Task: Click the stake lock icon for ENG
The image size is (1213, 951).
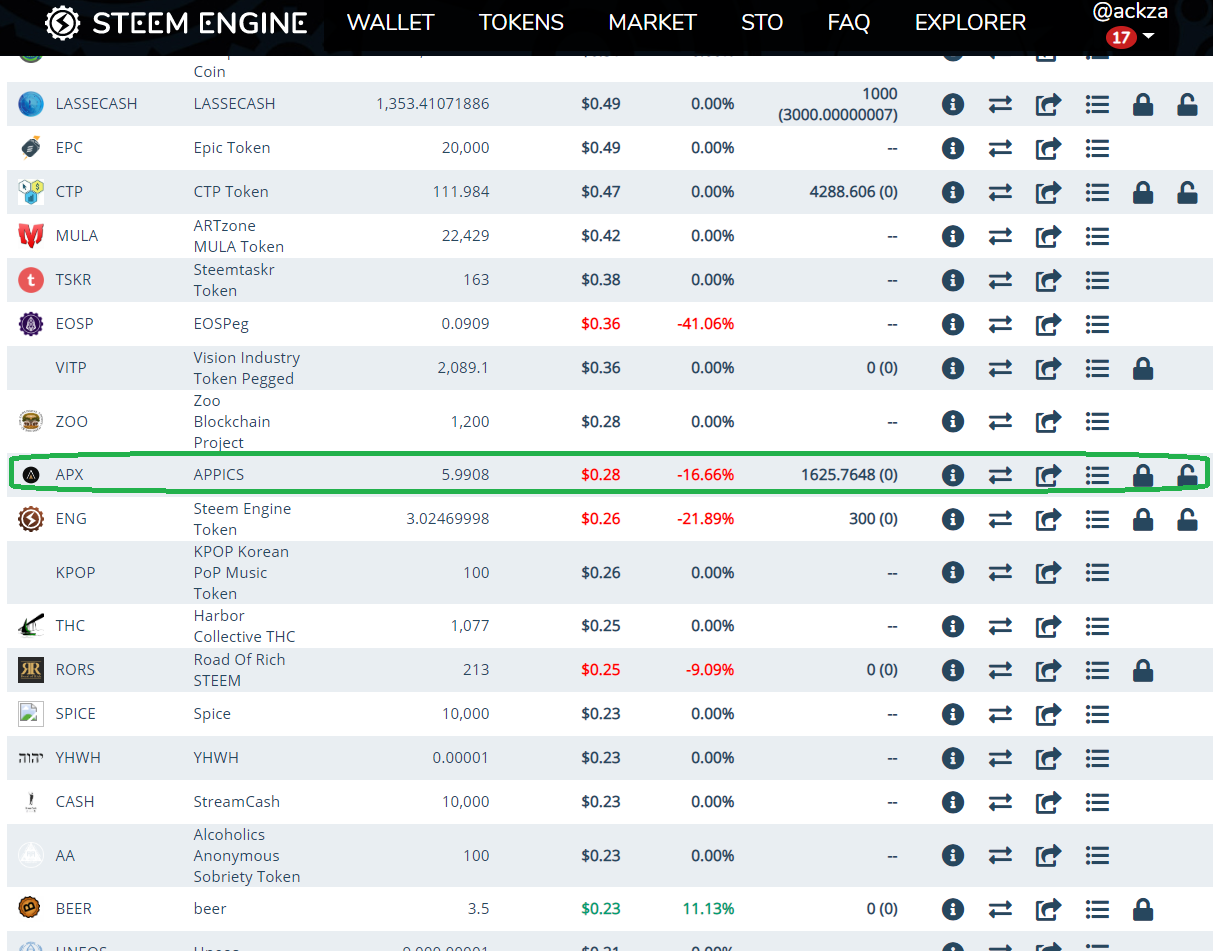Action: (x=1143, y=519)
